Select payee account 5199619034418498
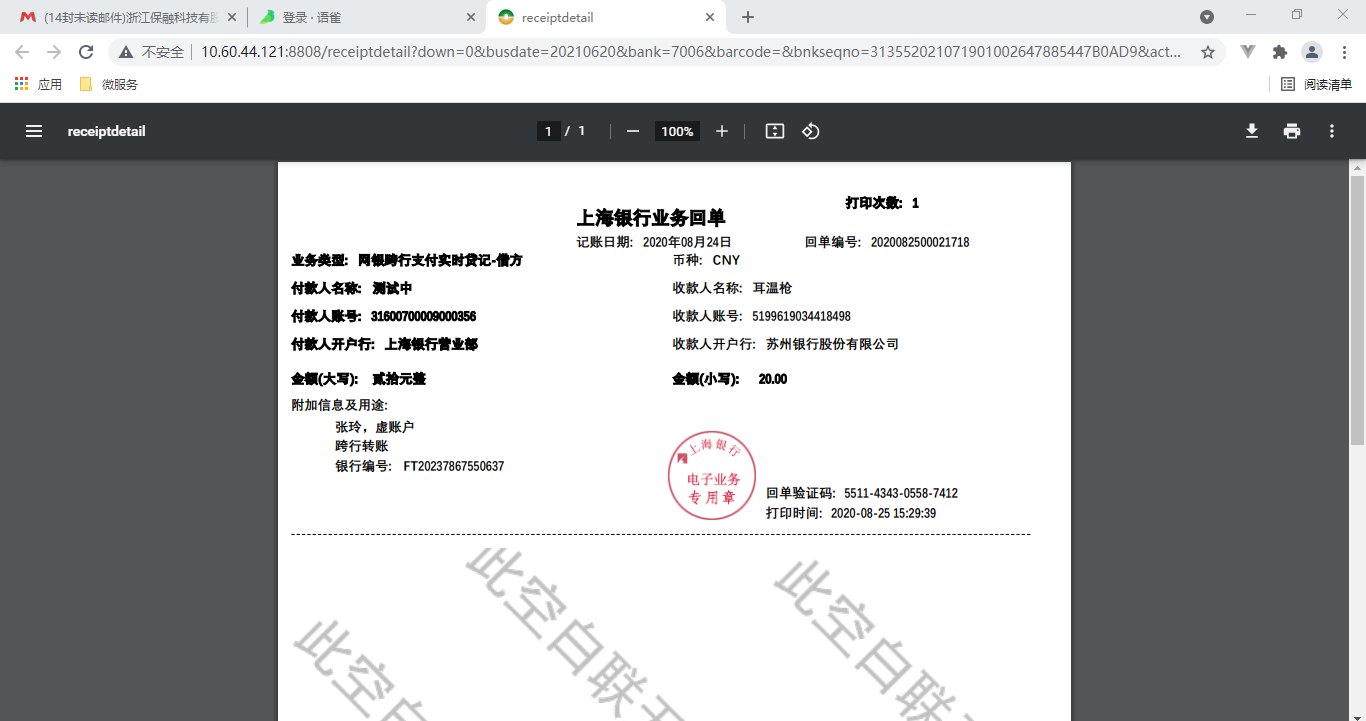This screenshot has height=721, width=1366. coord(802,316)
